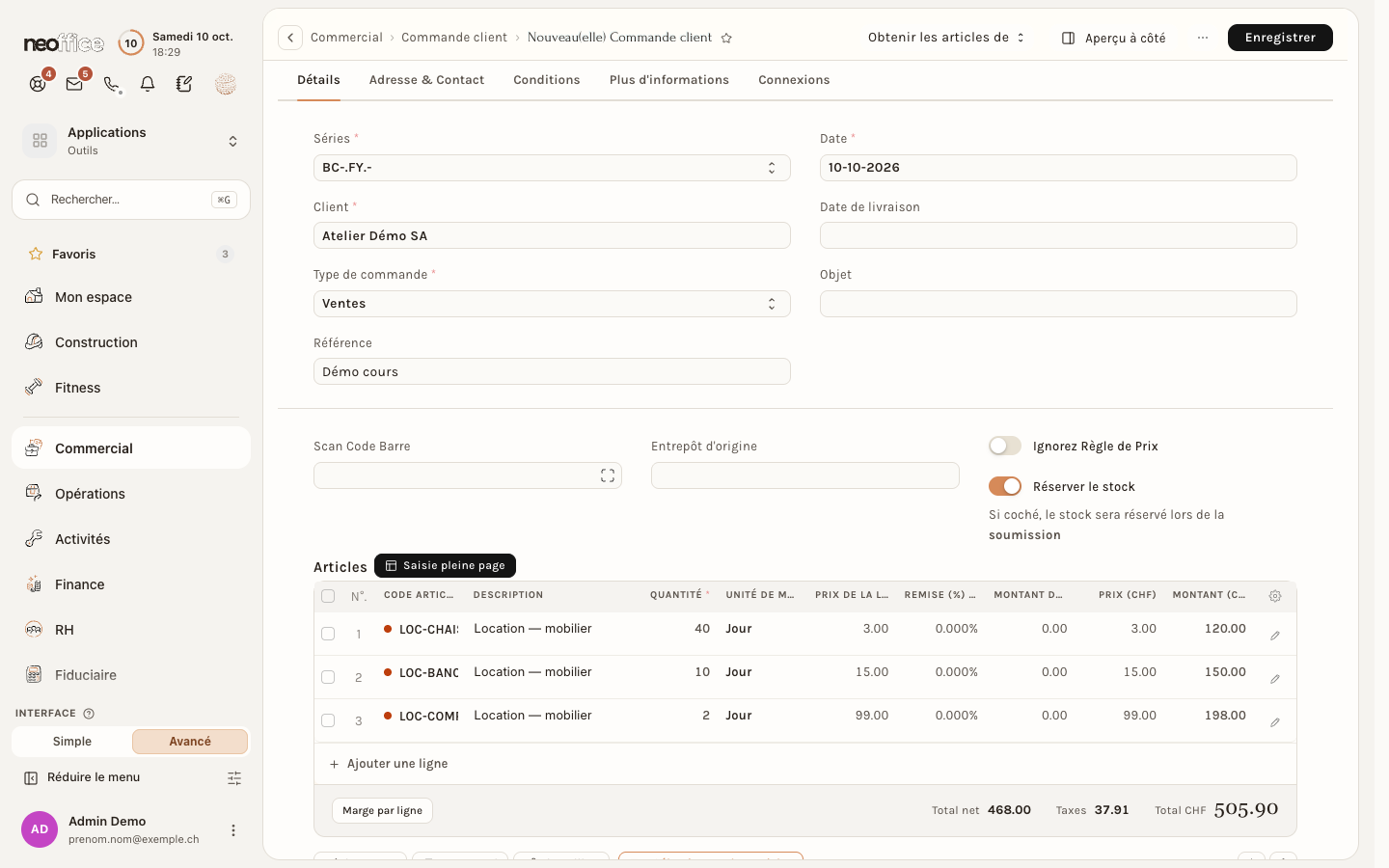The width and height of the screenshot is (1389, 868).
Task: Open the three-dot more options menu
Action: tap(1203, 38)
